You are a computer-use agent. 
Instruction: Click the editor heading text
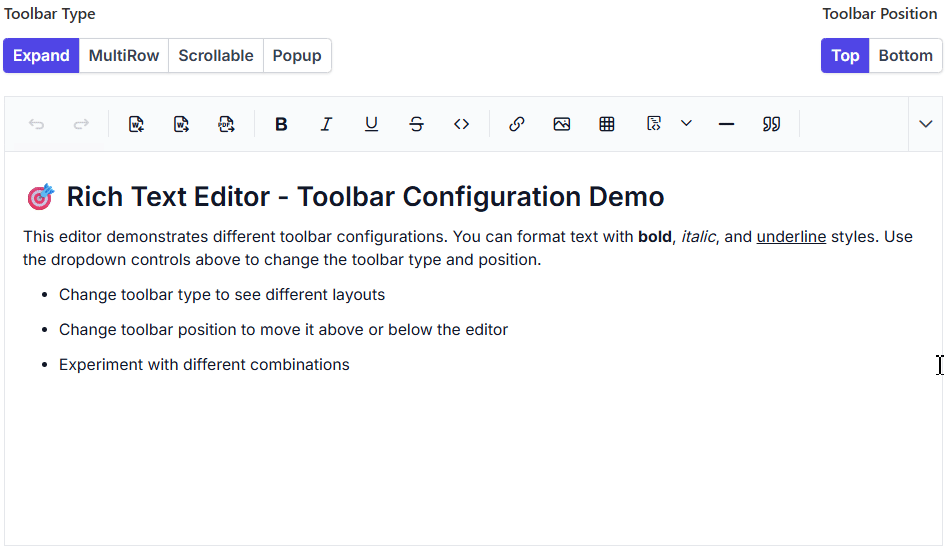(365, 197)
